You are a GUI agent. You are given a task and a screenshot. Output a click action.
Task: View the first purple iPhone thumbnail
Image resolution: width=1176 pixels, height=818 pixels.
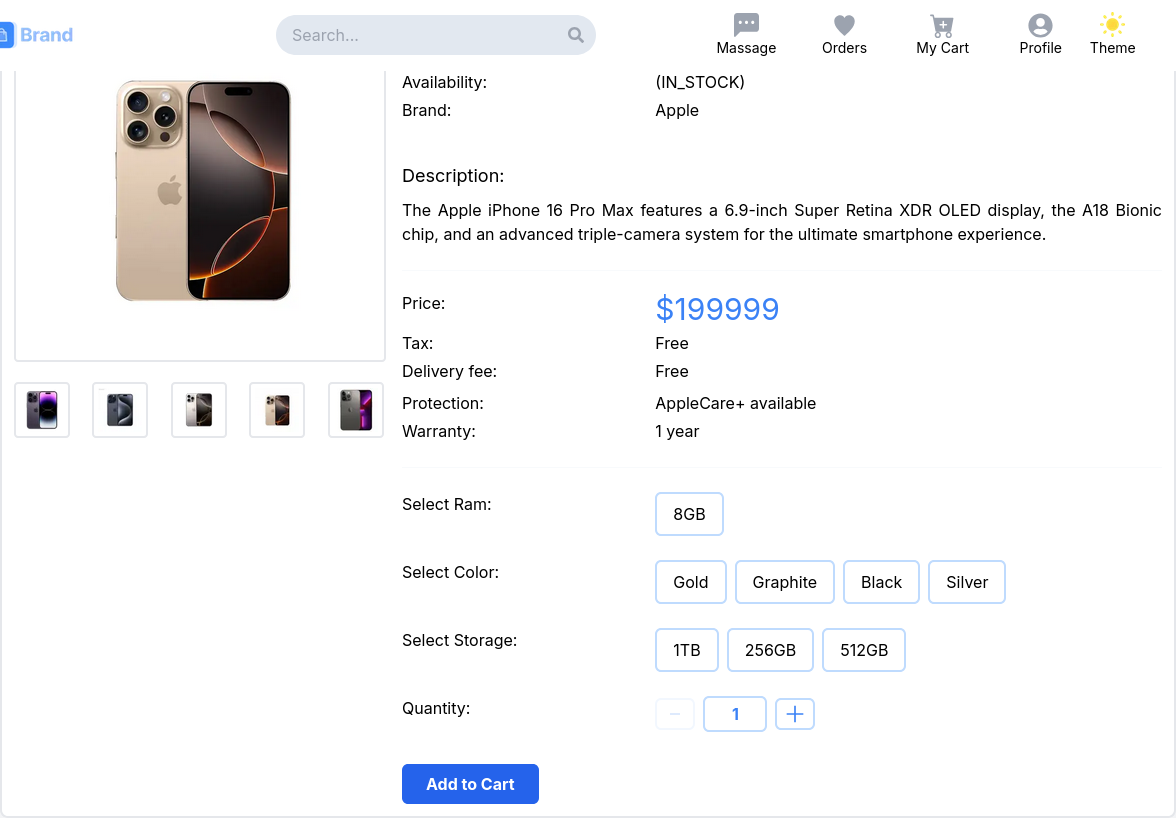click(x=42, y=410)
